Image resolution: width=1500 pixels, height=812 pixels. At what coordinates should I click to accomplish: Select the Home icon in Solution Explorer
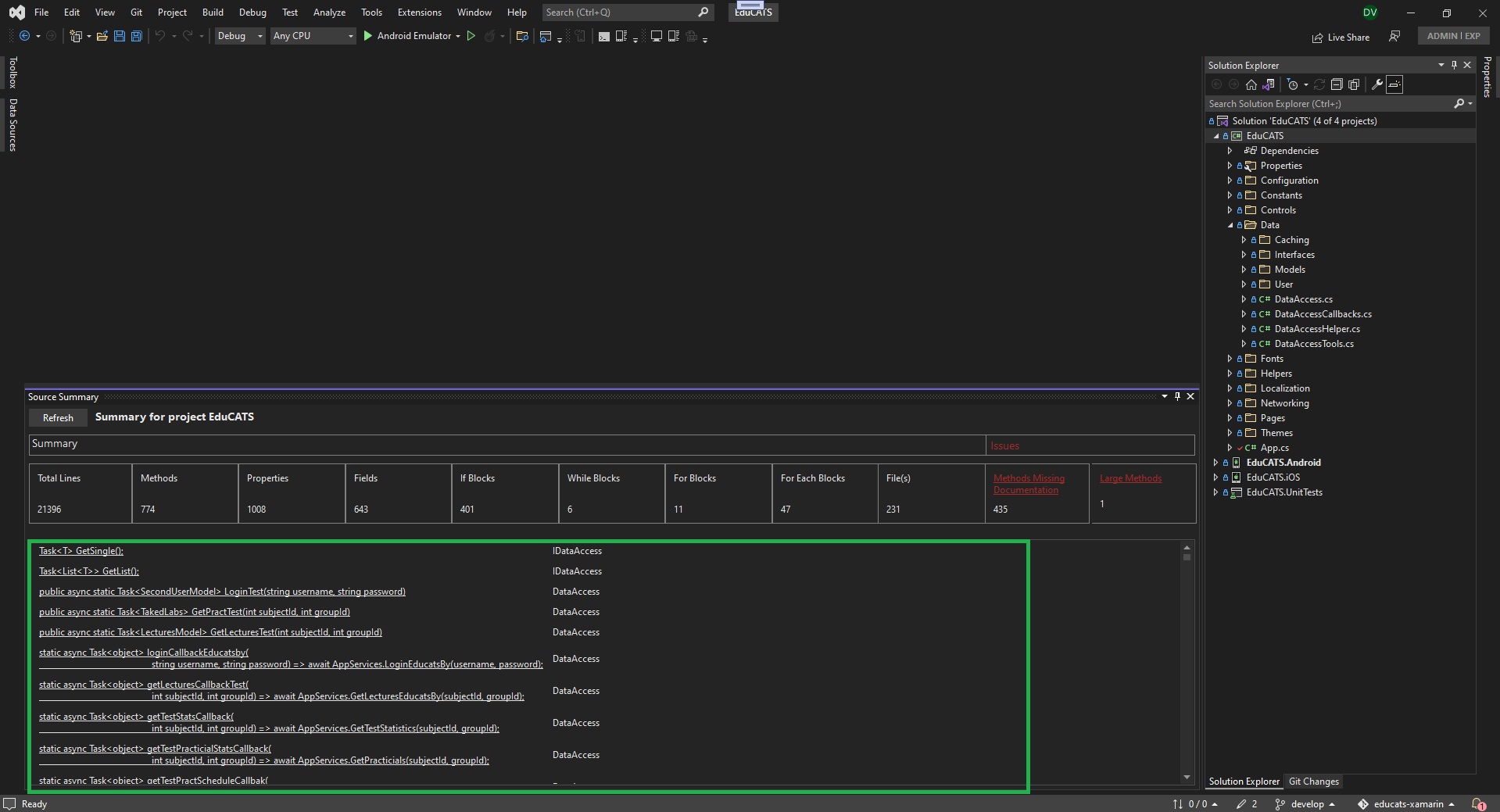click(1251, 84)
